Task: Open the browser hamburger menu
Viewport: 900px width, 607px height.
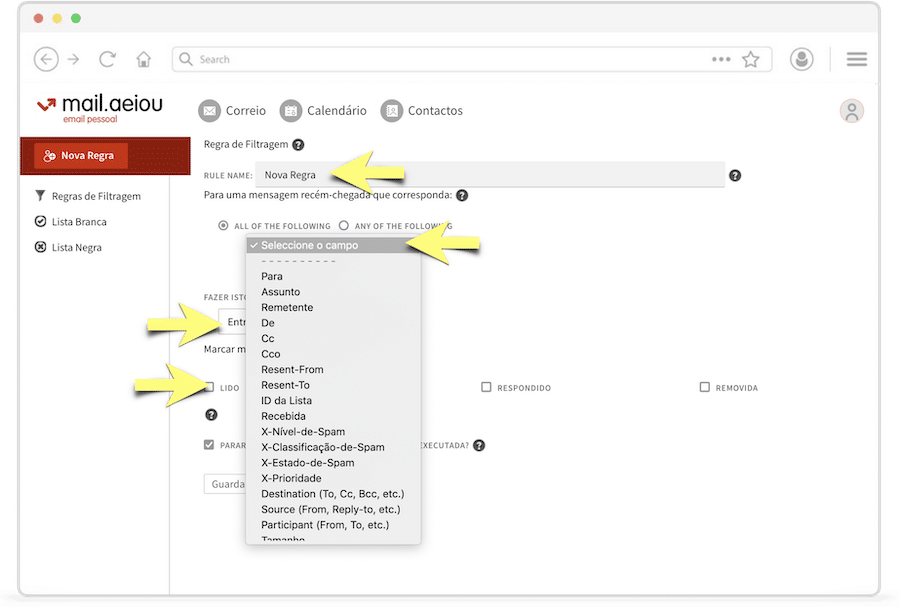Action: 856,59
